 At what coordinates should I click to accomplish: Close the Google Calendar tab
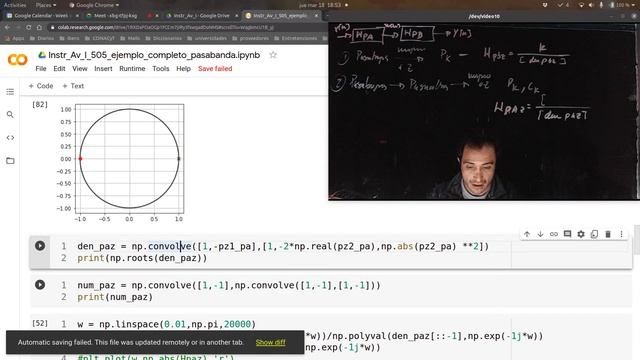click(x=77, y=16)
